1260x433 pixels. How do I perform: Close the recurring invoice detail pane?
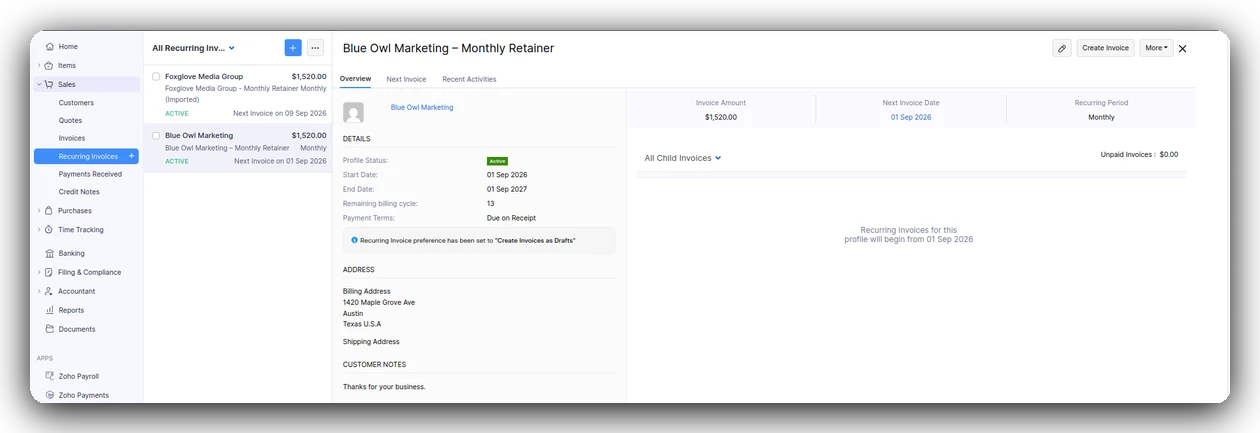click(1183, 48)
